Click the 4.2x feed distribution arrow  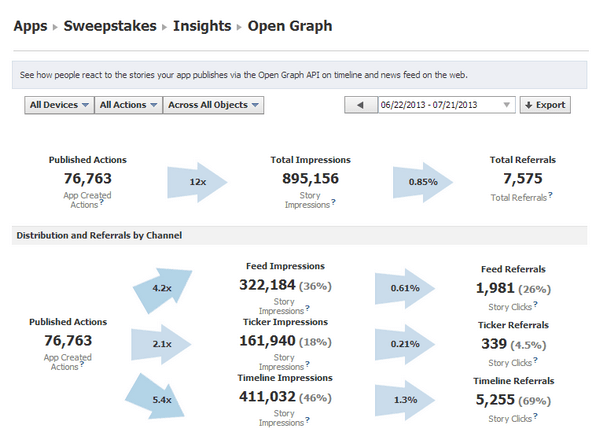[x=164, y=287]
